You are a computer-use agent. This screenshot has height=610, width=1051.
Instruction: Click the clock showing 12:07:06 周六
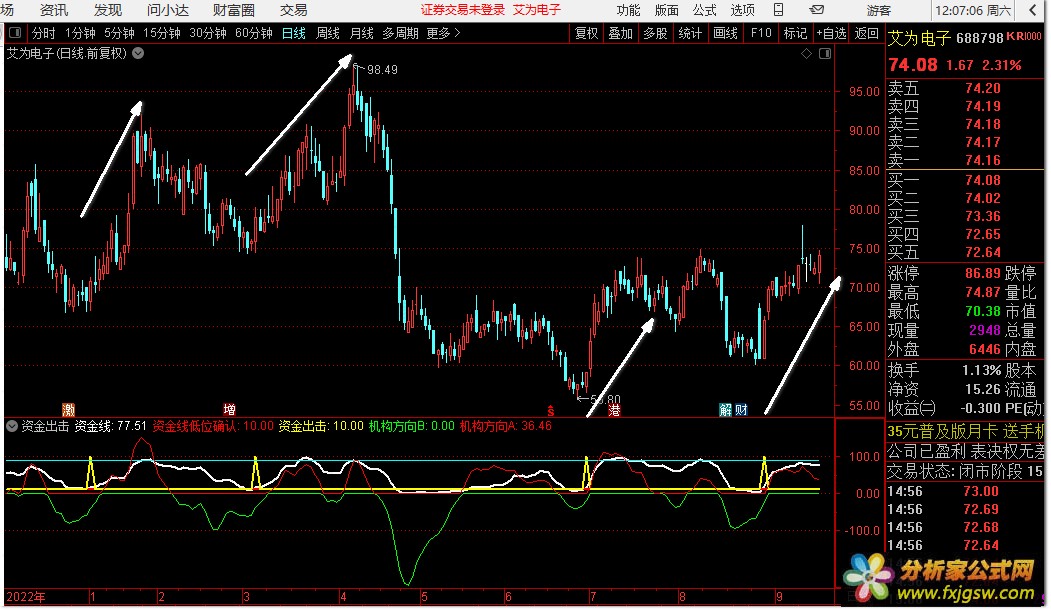973,10
